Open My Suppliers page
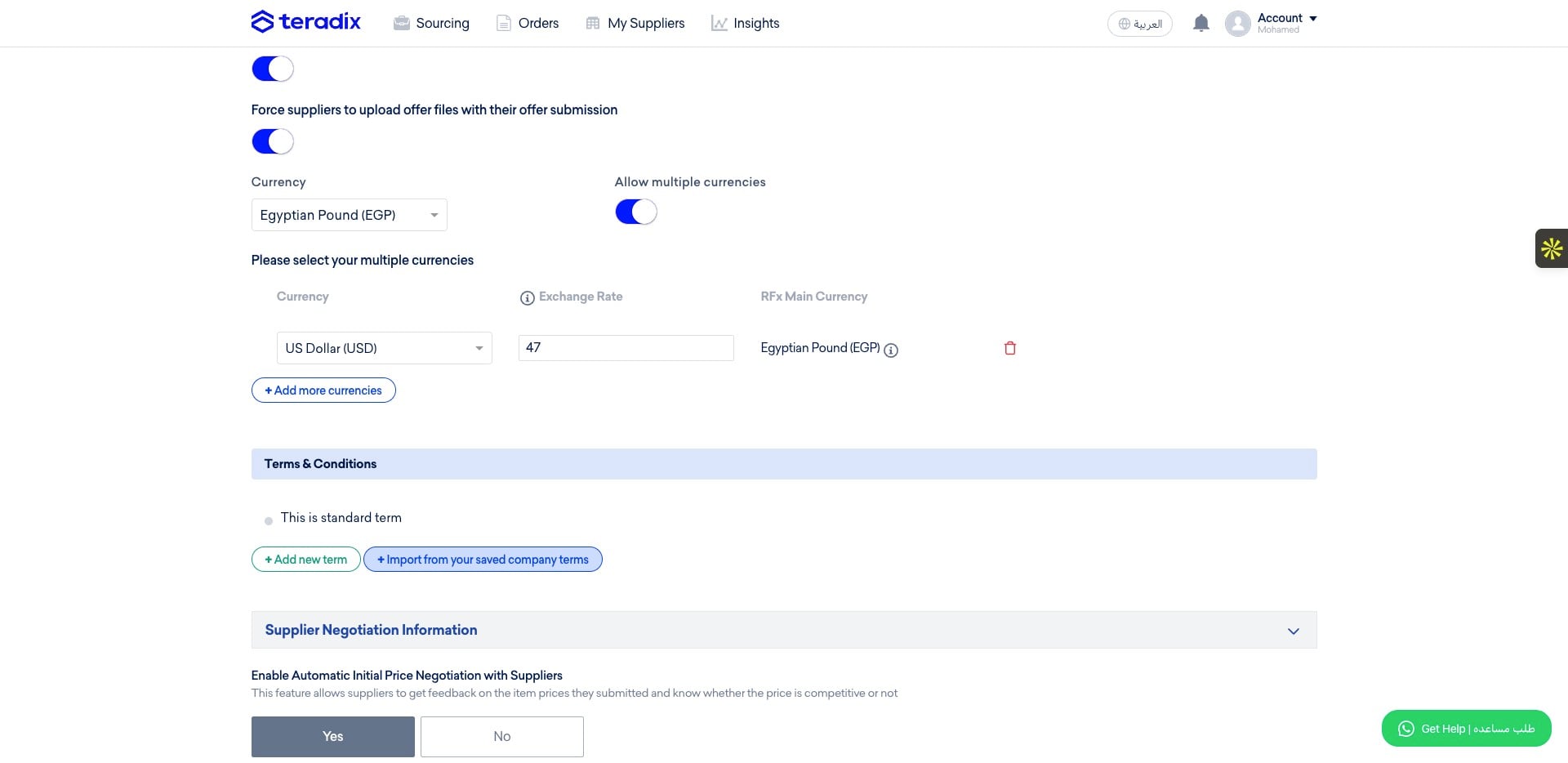 pos(635,23)
